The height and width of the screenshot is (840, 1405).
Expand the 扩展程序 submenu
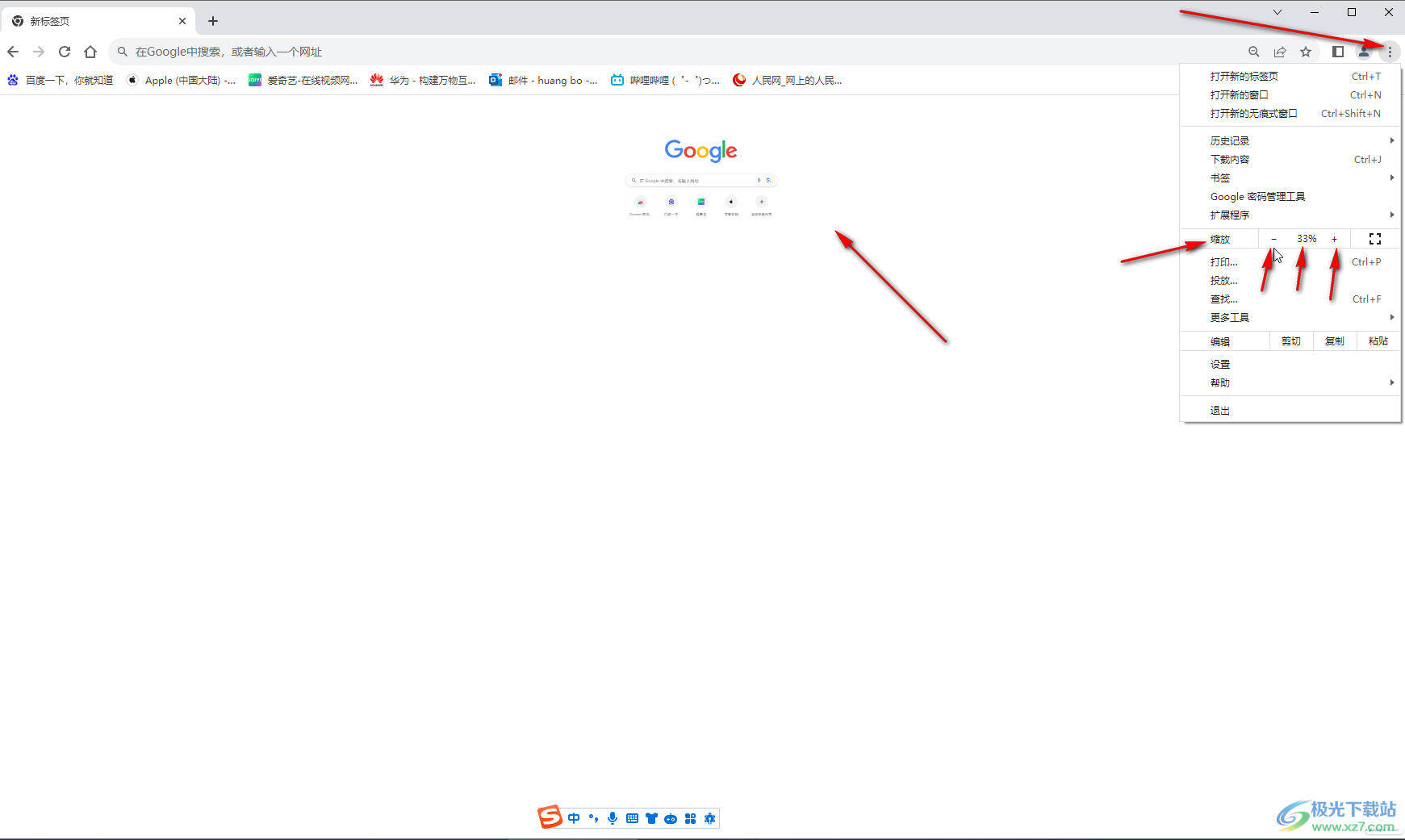(1290, 215)
